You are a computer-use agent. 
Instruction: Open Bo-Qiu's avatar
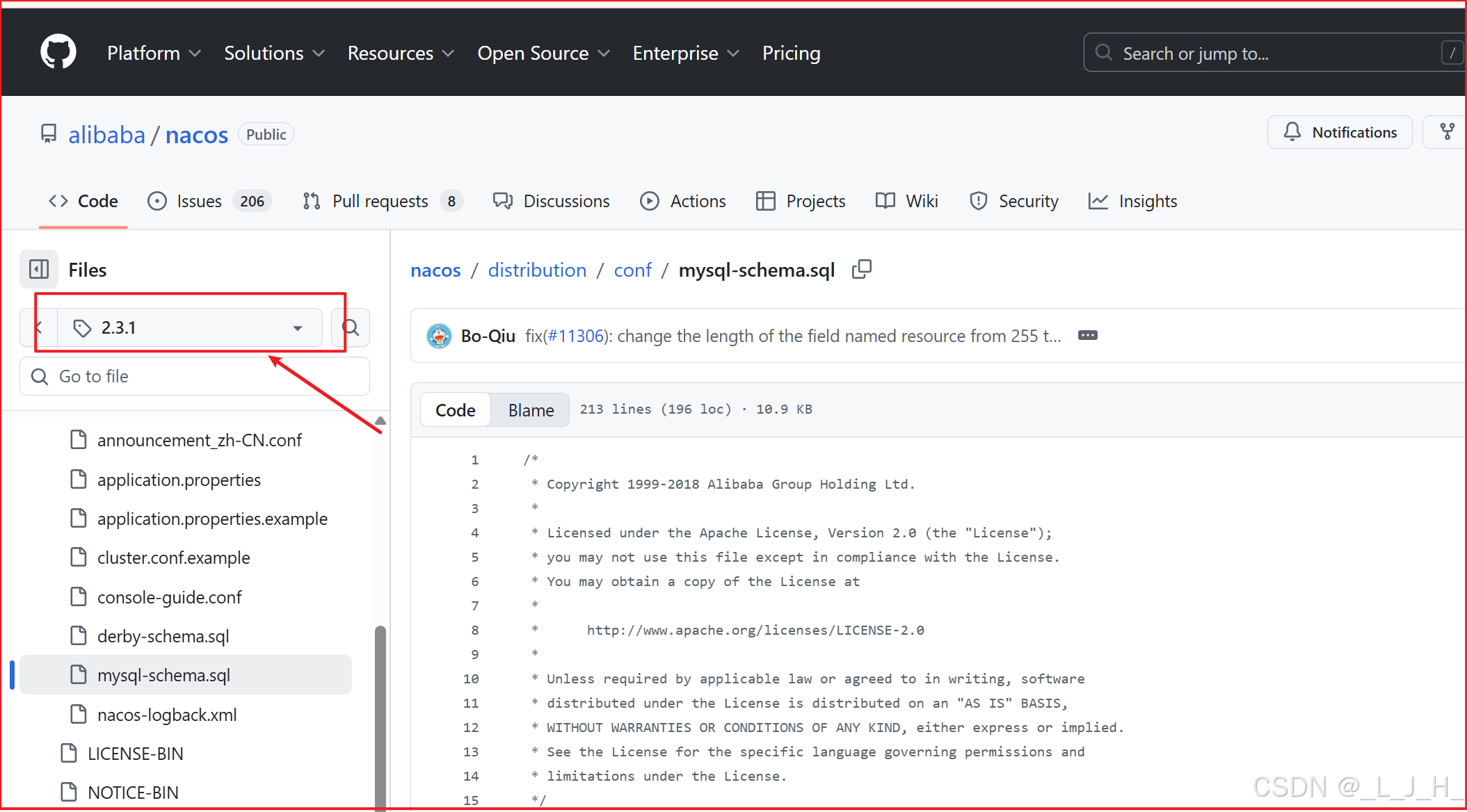[439, 336]
